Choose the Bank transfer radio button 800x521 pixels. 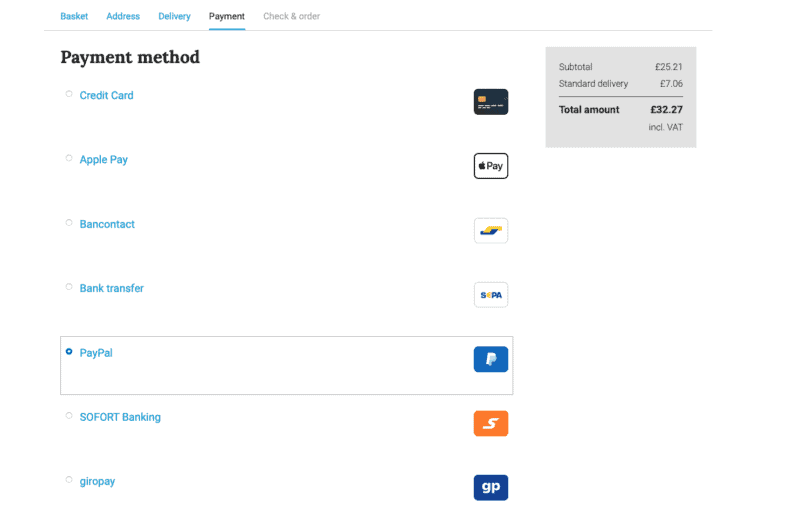69,287
